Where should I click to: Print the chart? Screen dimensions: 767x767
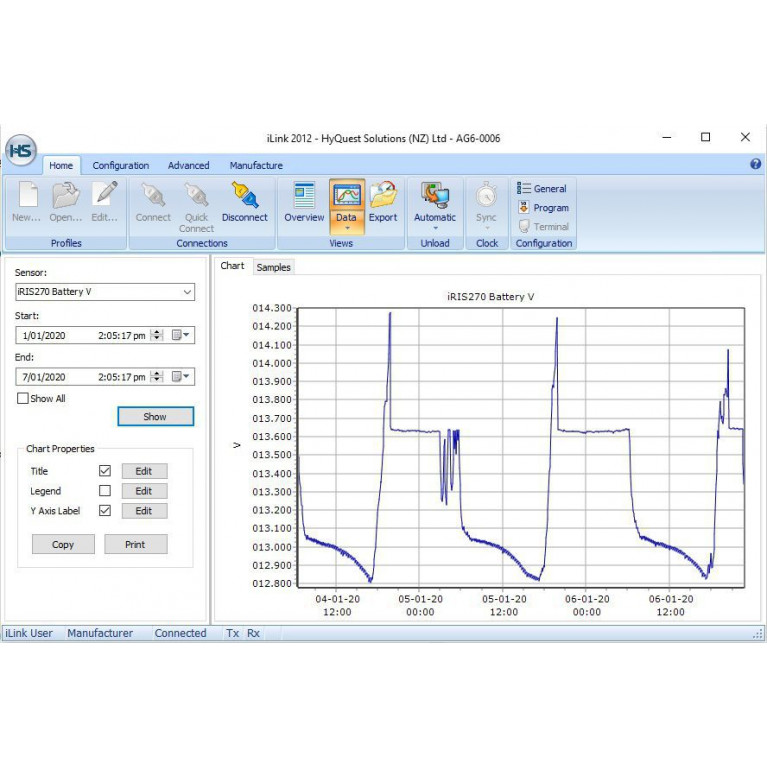coord(135,544)
